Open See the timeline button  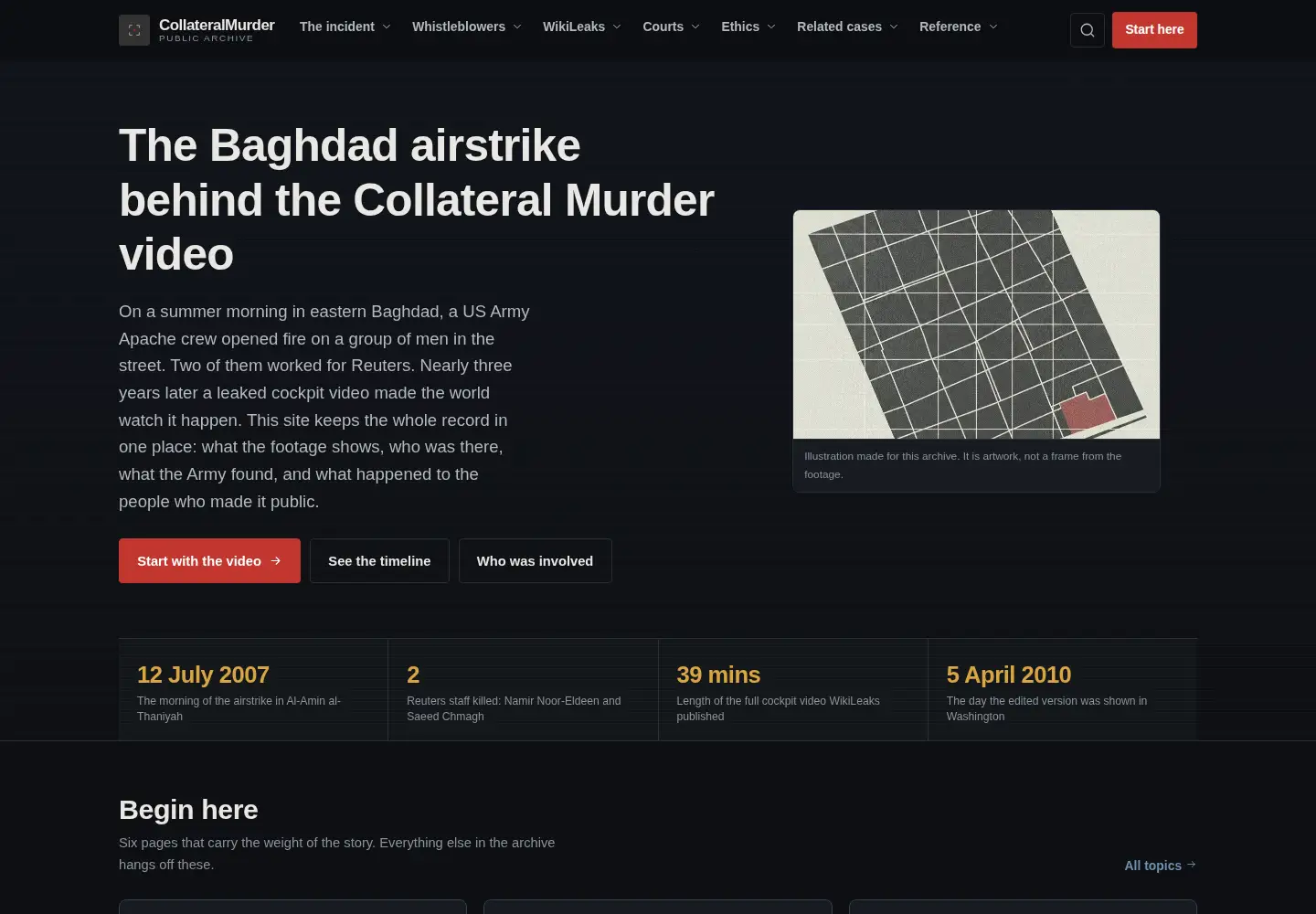point(379,560)
